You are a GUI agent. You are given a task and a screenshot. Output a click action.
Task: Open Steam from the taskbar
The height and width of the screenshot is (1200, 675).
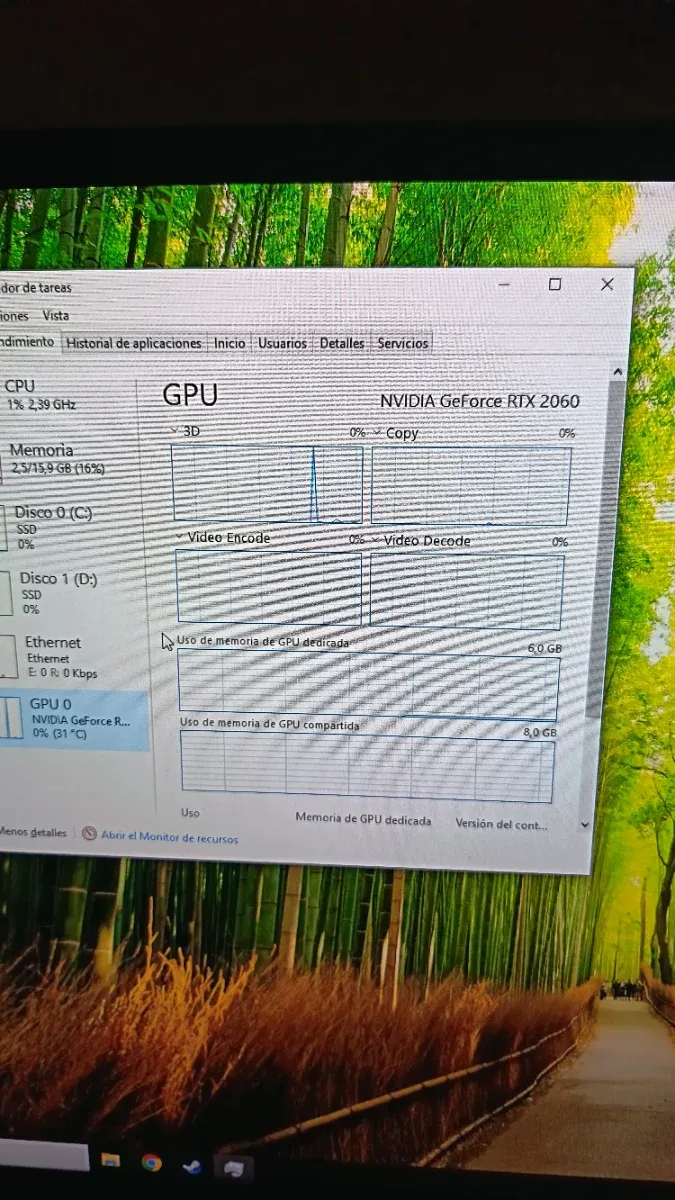click(x=191, y=1165)
